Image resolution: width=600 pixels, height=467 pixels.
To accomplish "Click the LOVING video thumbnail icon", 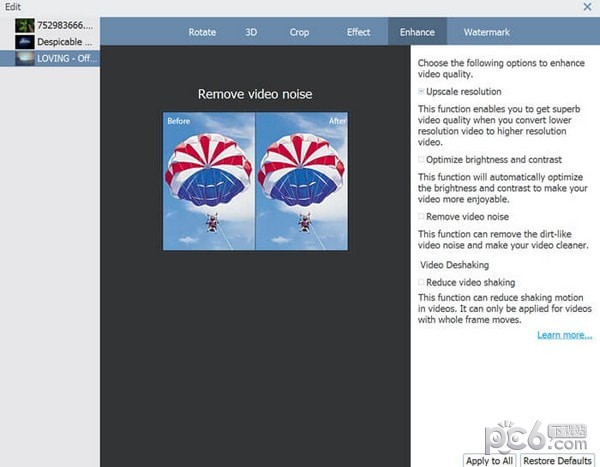I will point(26,59).
